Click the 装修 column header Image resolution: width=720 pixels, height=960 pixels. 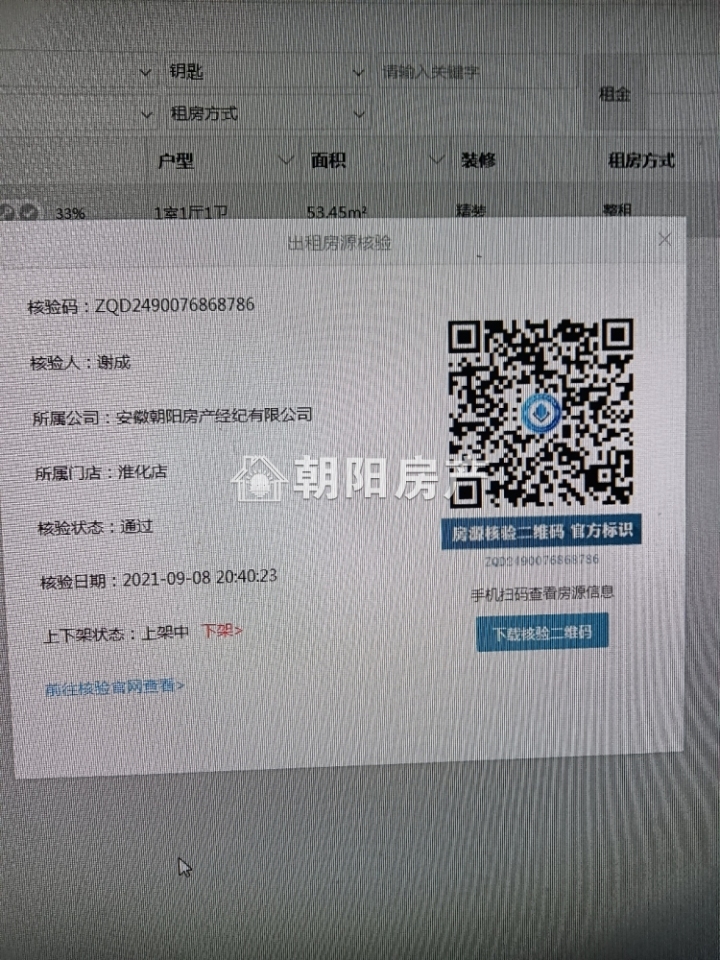[478, 160]
